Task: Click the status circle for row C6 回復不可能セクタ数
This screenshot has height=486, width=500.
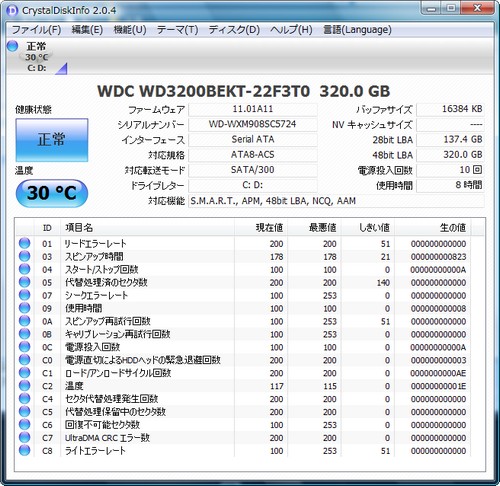Action: [x=24, y=425]
